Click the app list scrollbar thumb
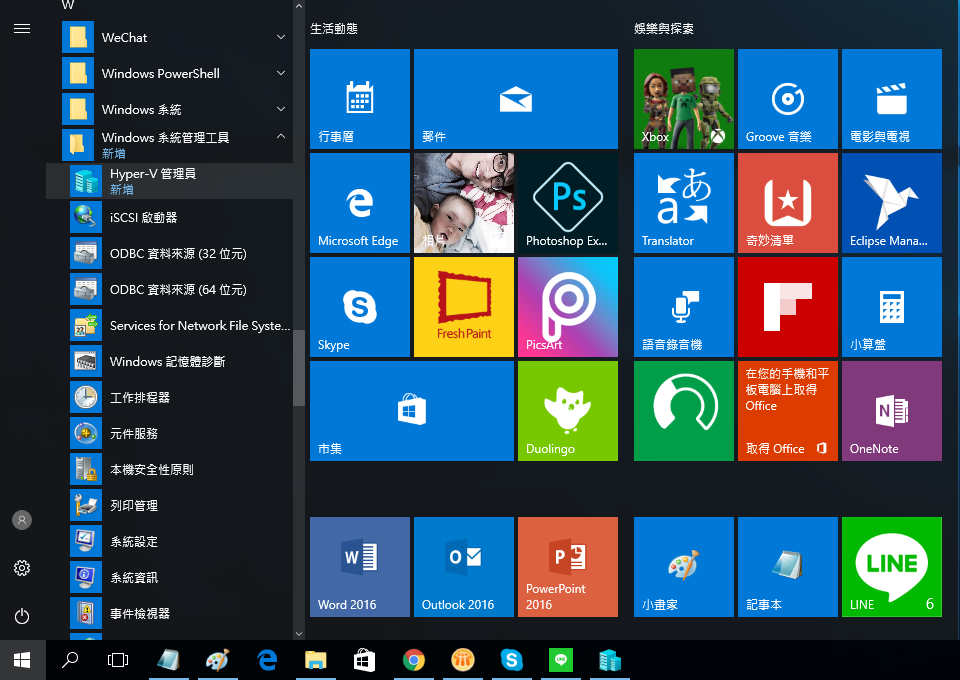 pos(299,368)
